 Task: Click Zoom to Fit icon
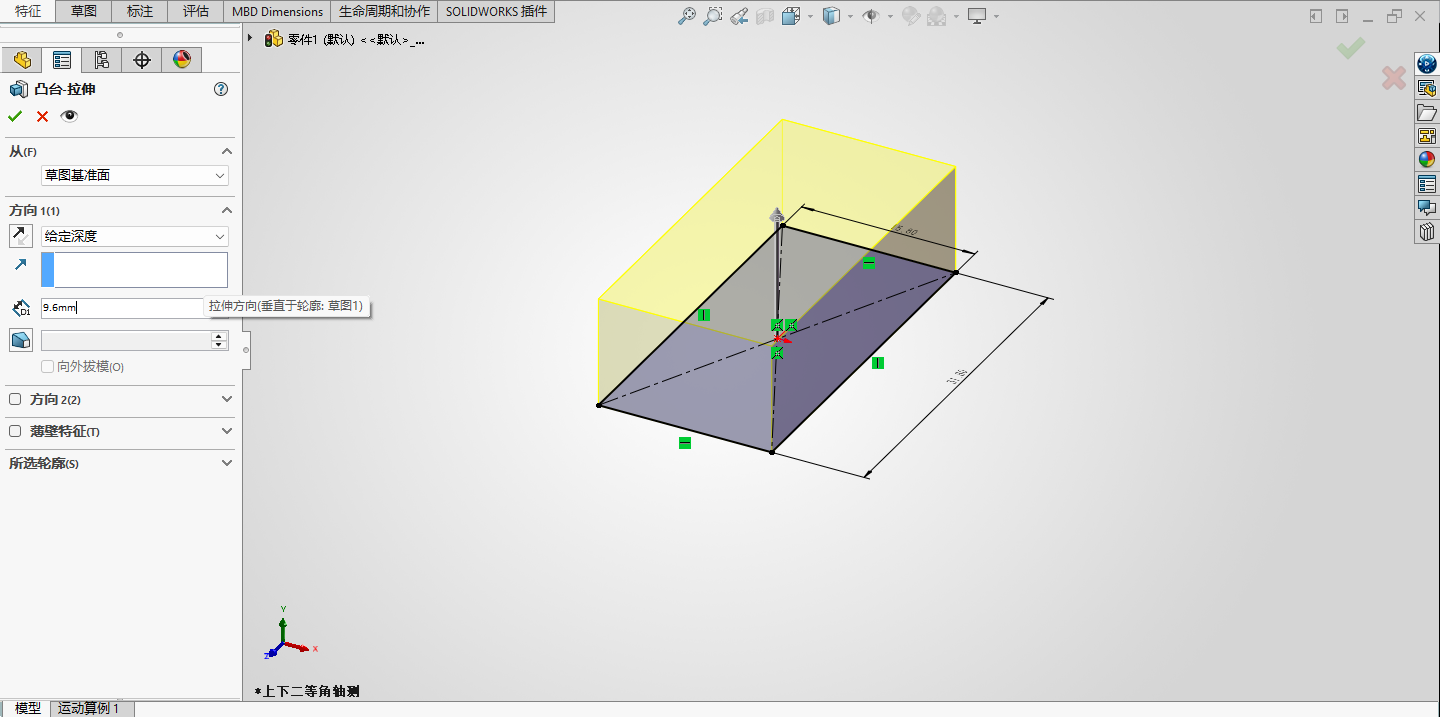pos(687,16)
